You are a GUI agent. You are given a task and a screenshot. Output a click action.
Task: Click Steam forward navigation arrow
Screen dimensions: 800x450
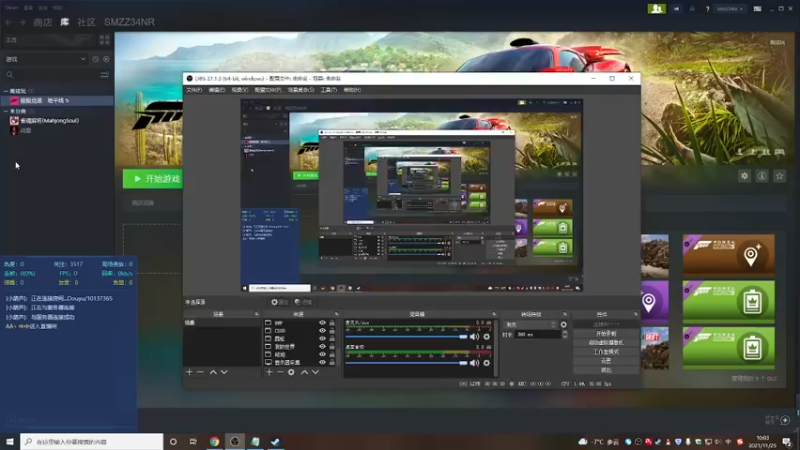(22, 22)
